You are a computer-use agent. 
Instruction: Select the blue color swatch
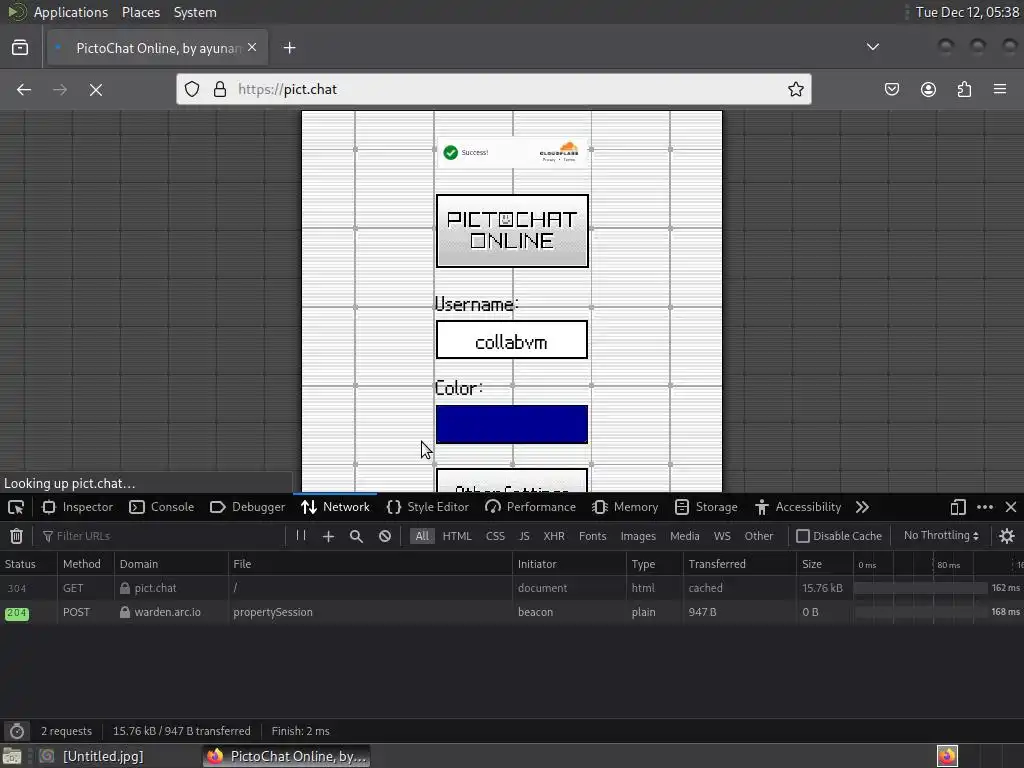[x=511, y=424]
